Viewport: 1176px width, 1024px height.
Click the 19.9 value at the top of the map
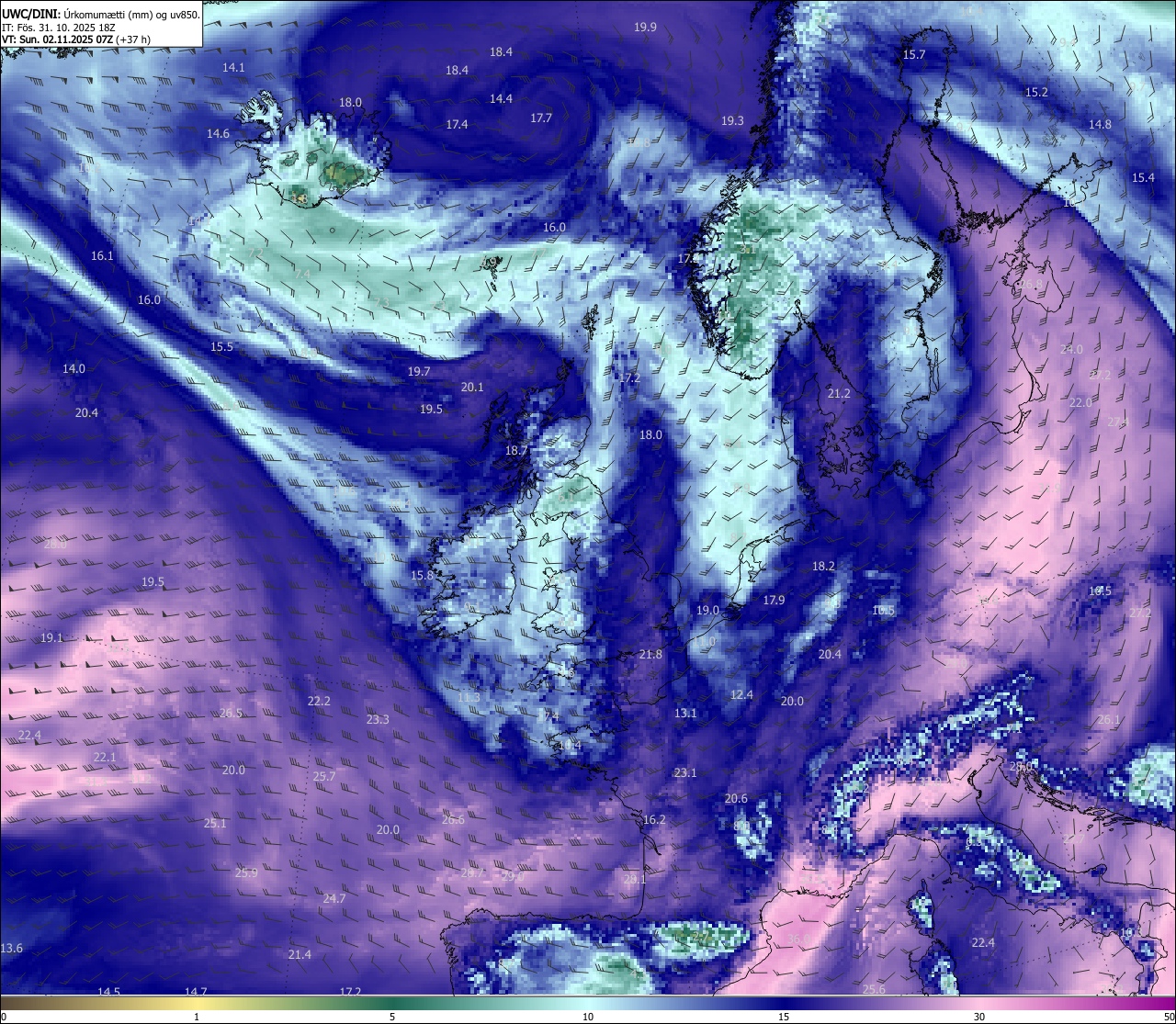coord(645,28)
